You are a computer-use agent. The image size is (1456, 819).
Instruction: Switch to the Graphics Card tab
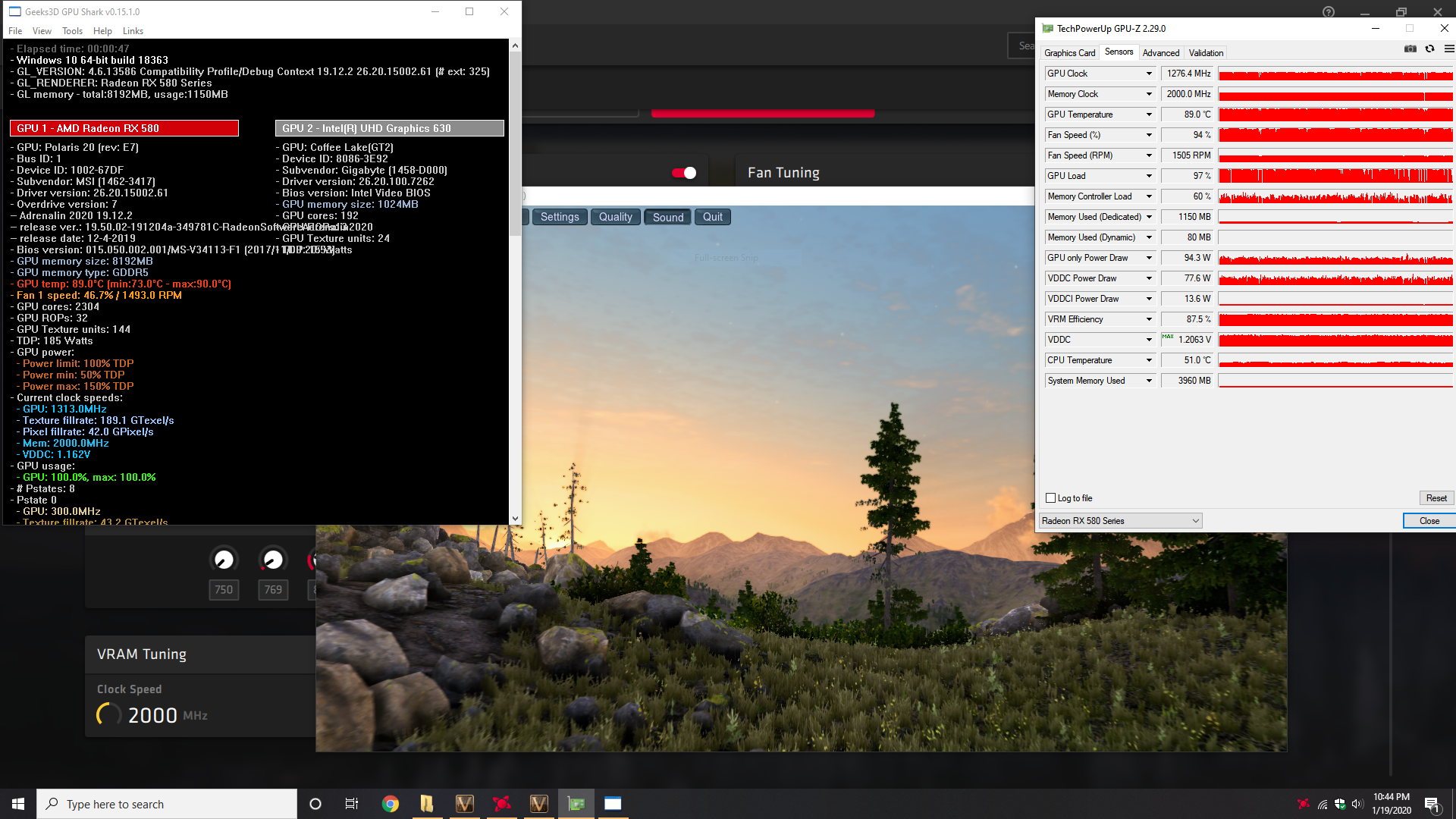tap(1069, 53)
